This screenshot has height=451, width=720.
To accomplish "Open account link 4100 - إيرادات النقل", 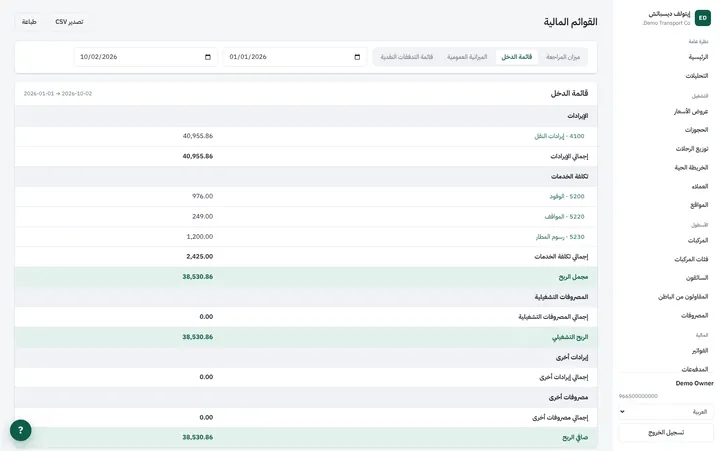I will (x=559, y=136).
